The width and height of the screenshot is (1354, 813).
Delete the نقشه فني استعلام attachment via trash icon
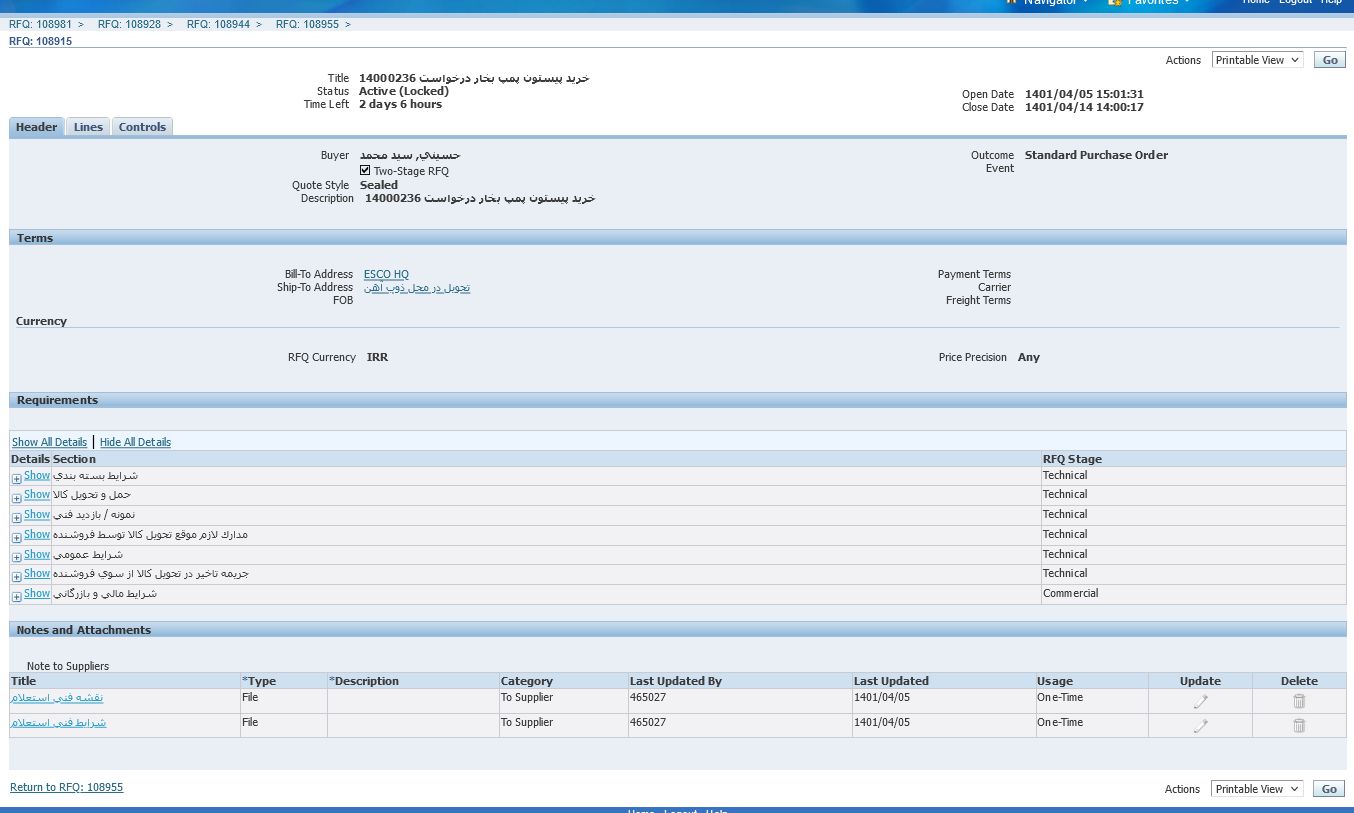[x=1299, y=701]
